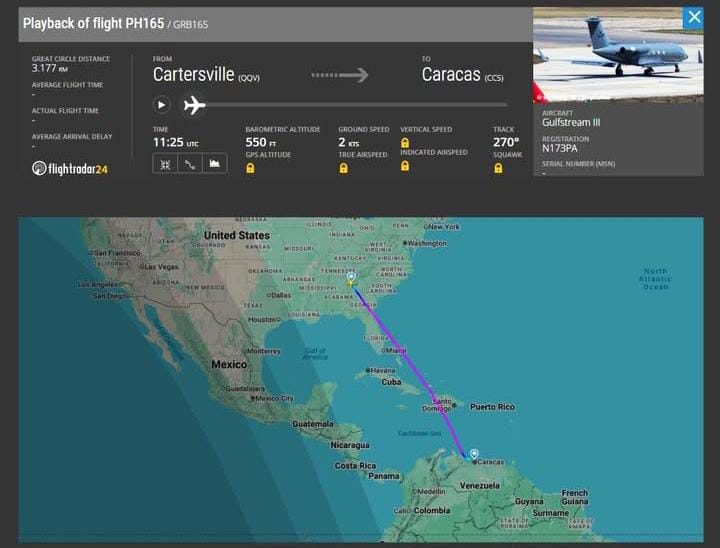
Task: Open the Gulfstream III aircraft photo
Action: click(x=618, y=55)
